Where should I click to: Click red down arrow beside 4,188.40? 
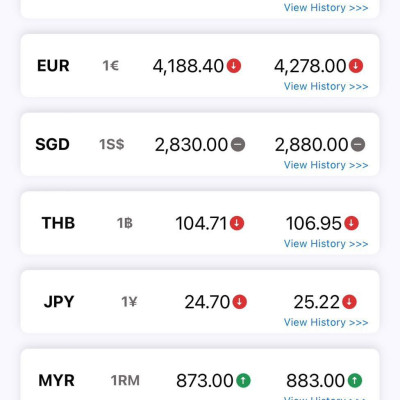[x=234, y=66]
